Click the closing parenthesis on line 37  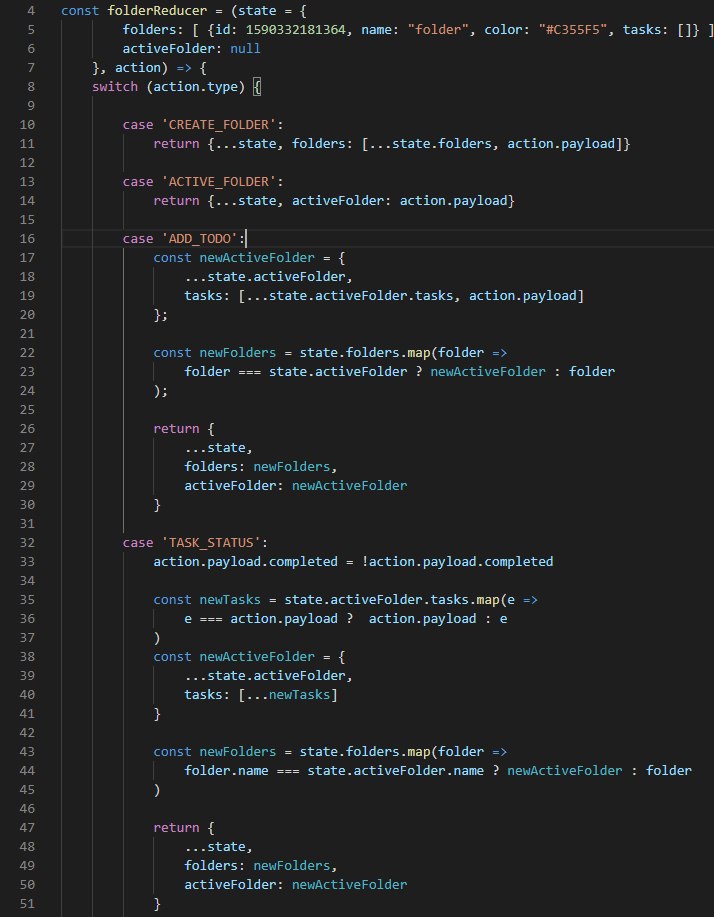point(157,637)
